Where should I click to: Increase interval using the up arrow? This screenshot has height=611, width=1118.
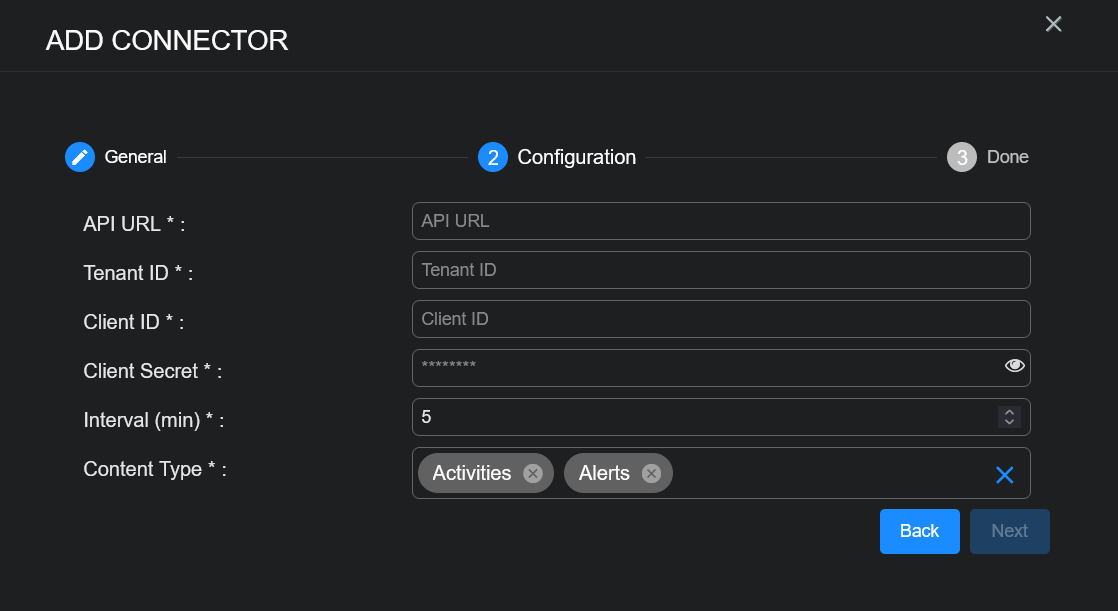(x=1009, y=412)
